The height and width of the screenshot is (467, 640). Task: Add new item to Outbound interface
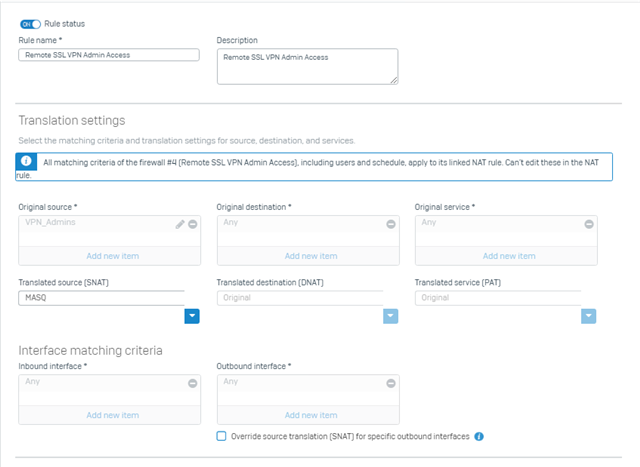coord(311,415)
